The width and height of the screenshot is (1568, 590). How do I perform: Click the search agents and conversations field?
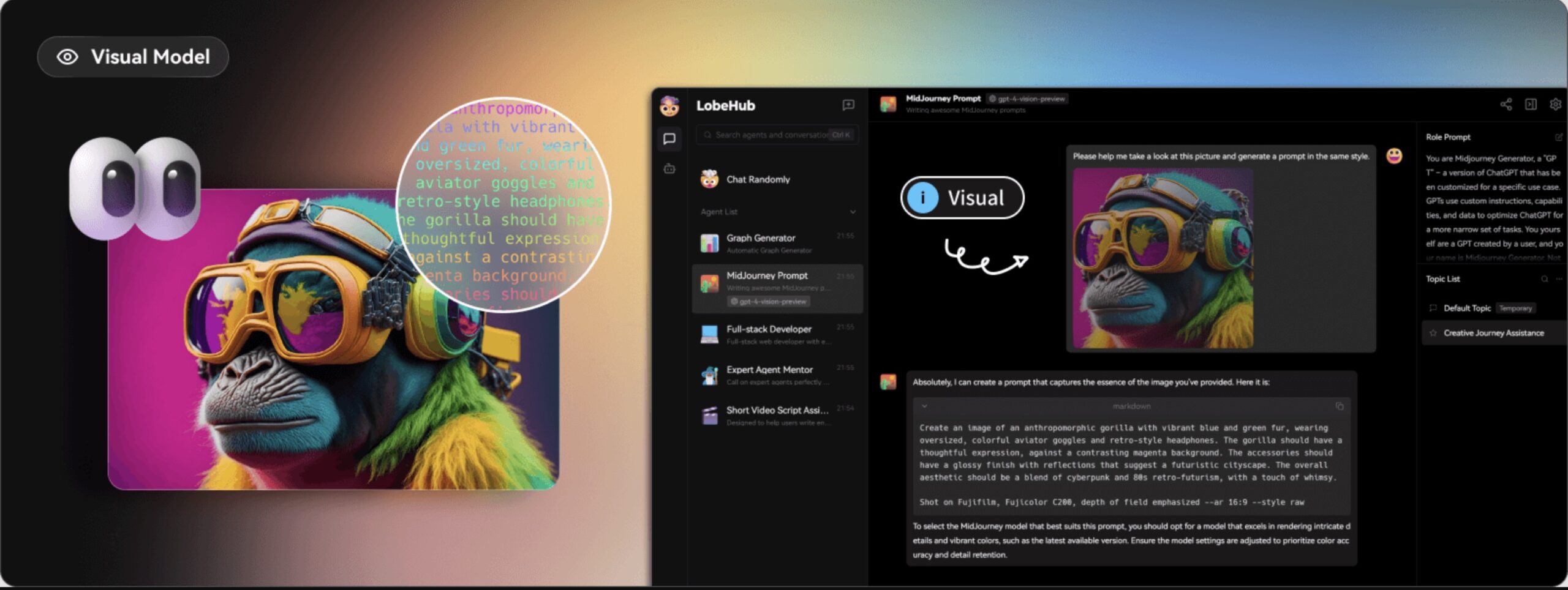(x=777, y=135)
